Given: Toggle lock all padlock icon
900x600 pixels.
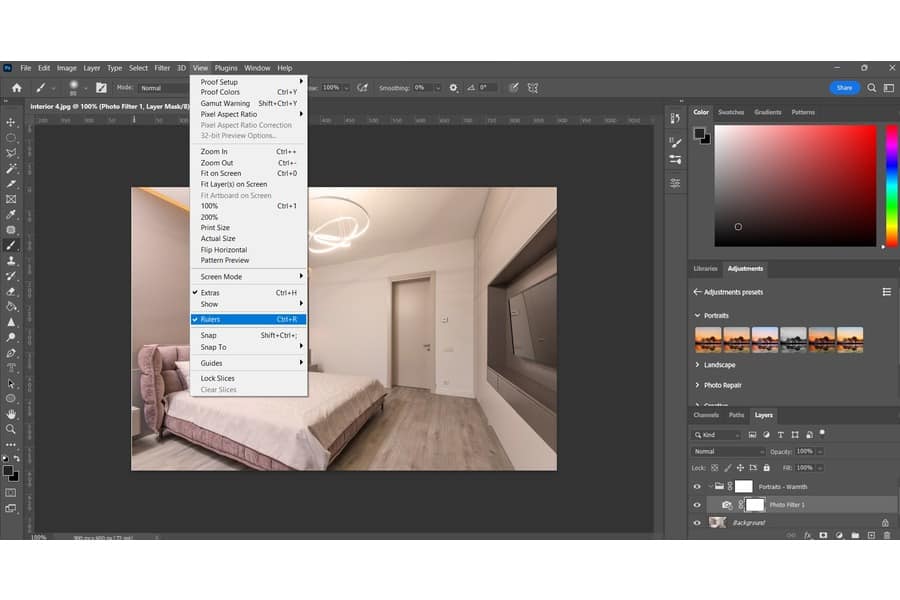Looking at the screenshot, I should pyautogui.click(x=766, y=468).
